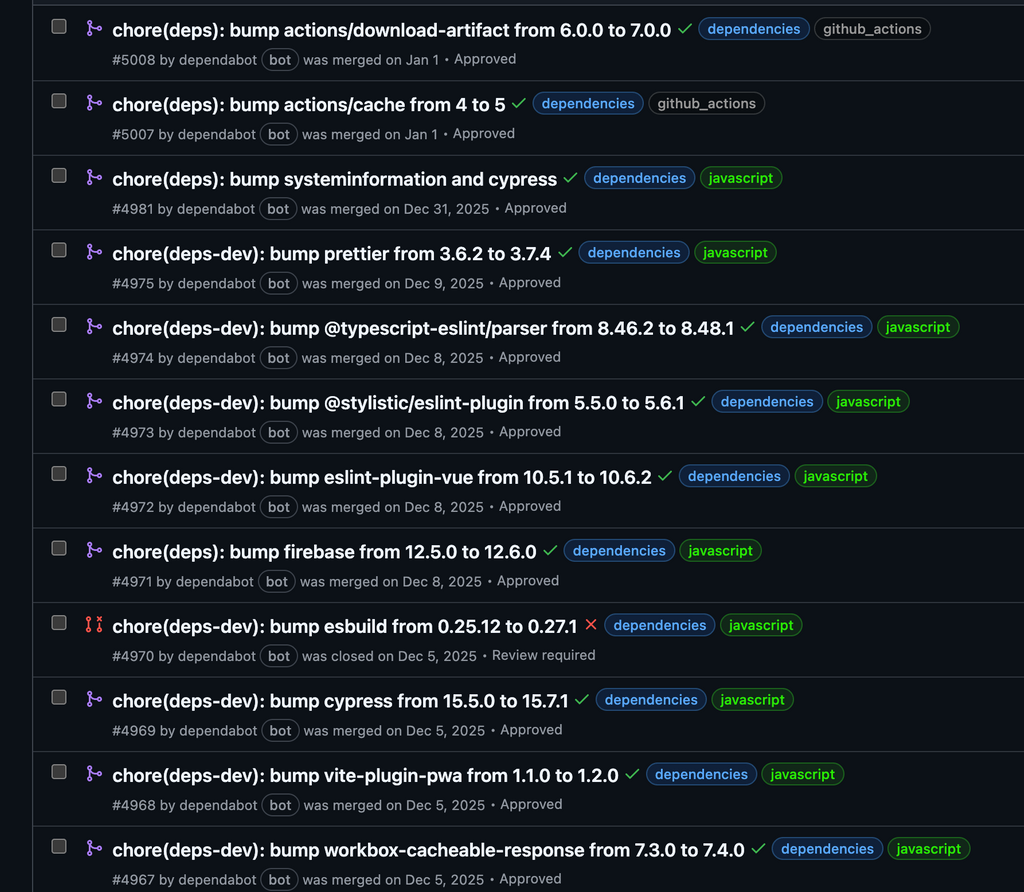Open systeminformation and cypress bump PR
The width and height of the screenshot is (1024, 892).
tap(334, 179)
